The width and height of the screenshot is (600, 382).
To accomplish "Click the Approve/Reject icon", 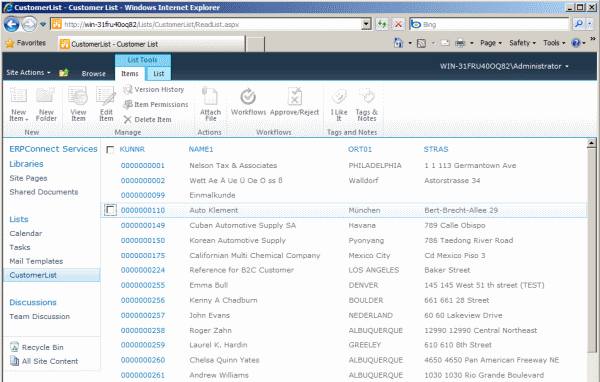I will (294, 96).
